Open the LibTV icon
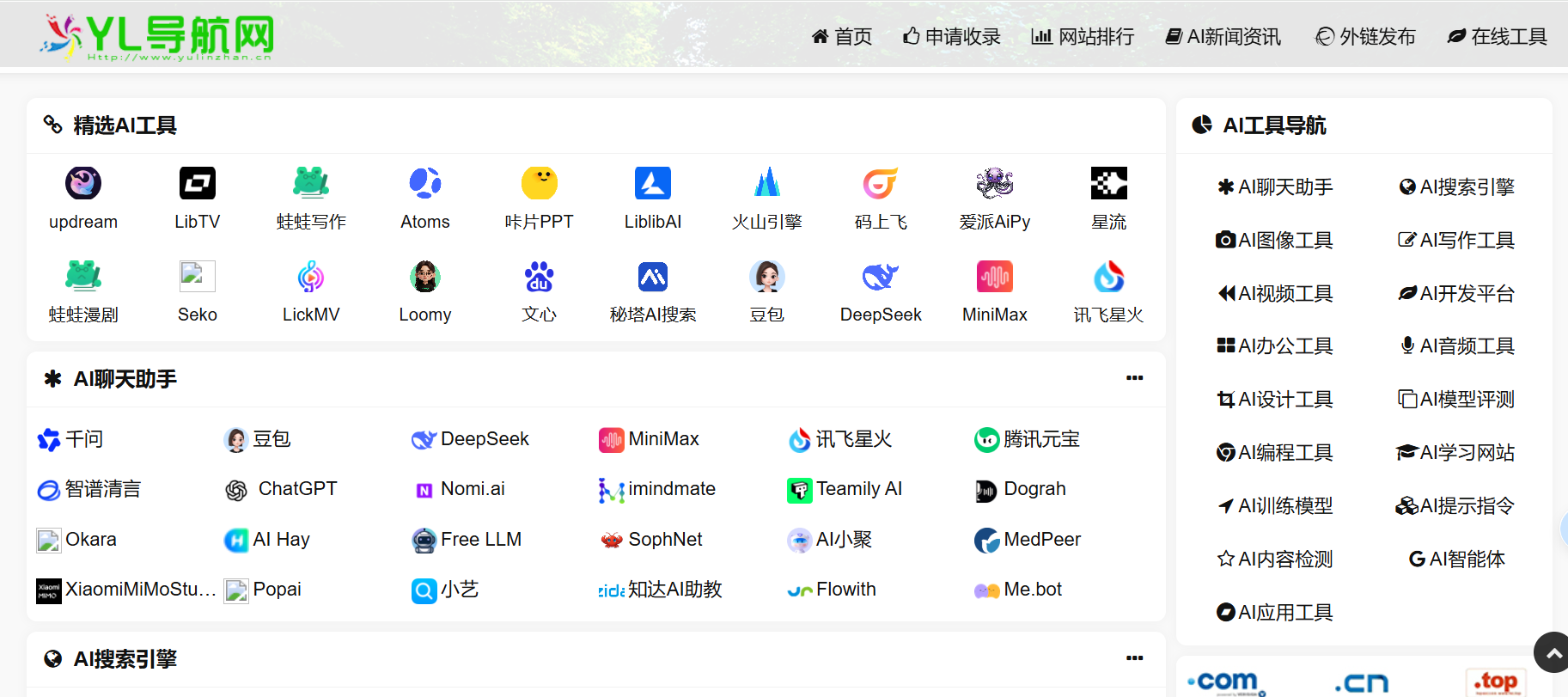This screenshot has width=1568, height=697. click(198, 183)
